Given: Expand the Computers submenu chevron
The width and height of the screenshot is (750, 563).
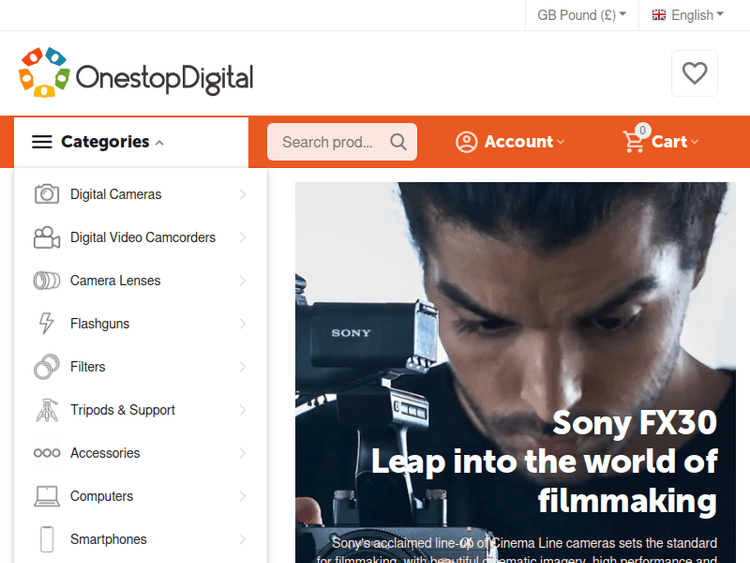Looking at the screenshot, I should 243,496.
